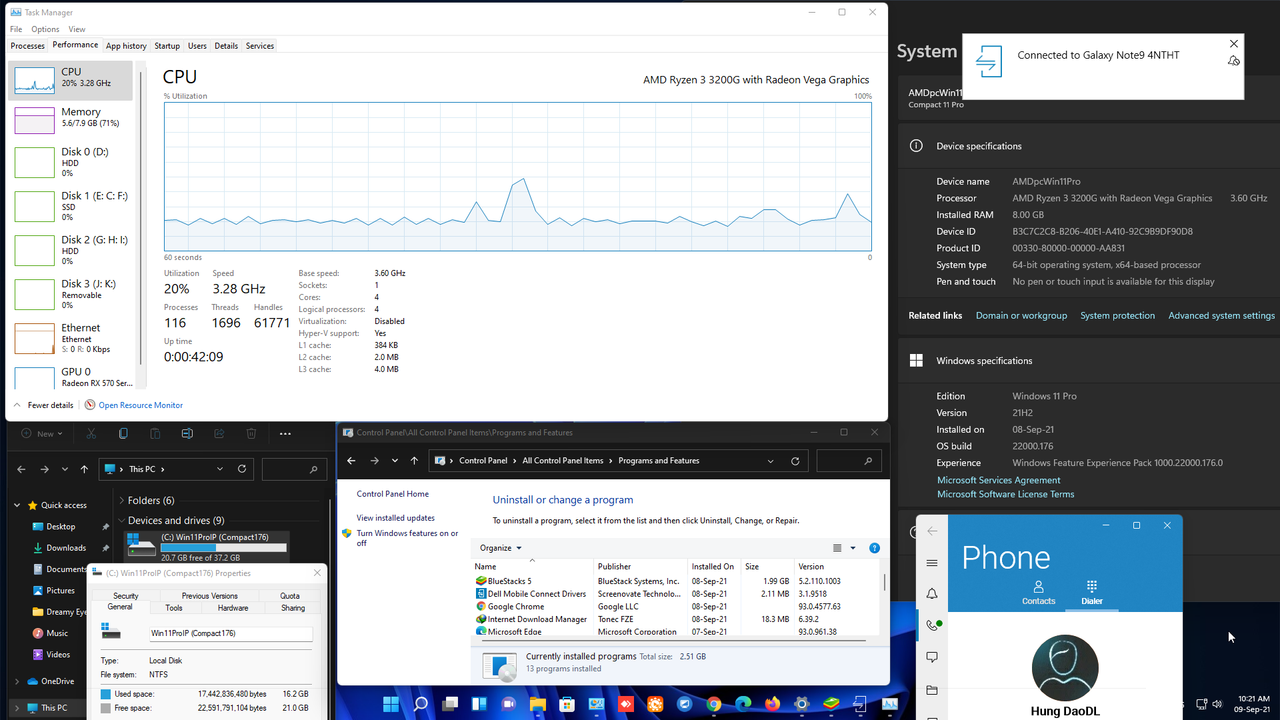Image resolution: width=1280 pixels, height=720 pixels.
Task: Collapse the Quick access tree node
Action: pos(17,506)
